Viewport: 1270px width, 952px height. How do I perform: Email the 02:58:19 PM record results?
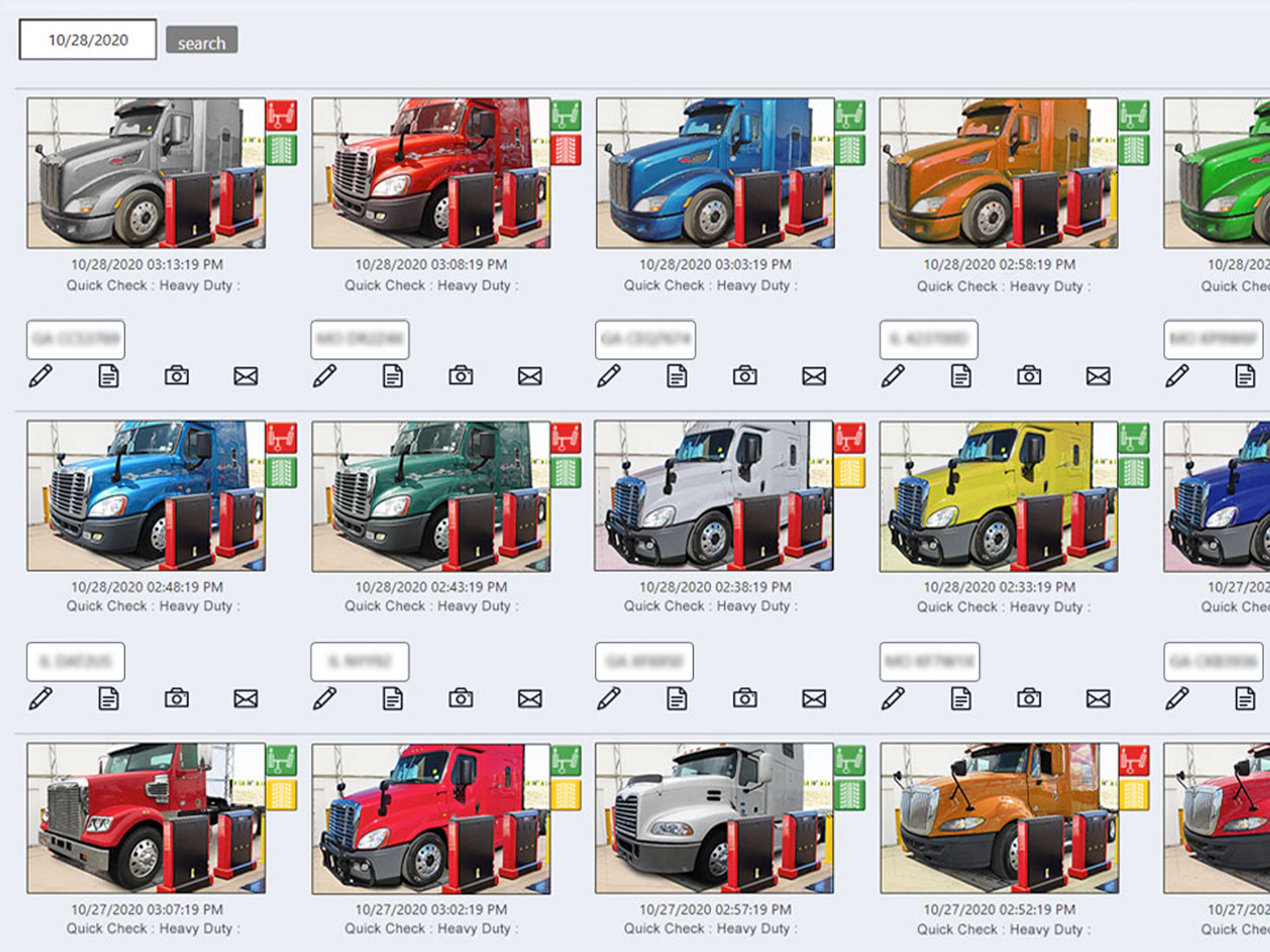coord(1098,376)
